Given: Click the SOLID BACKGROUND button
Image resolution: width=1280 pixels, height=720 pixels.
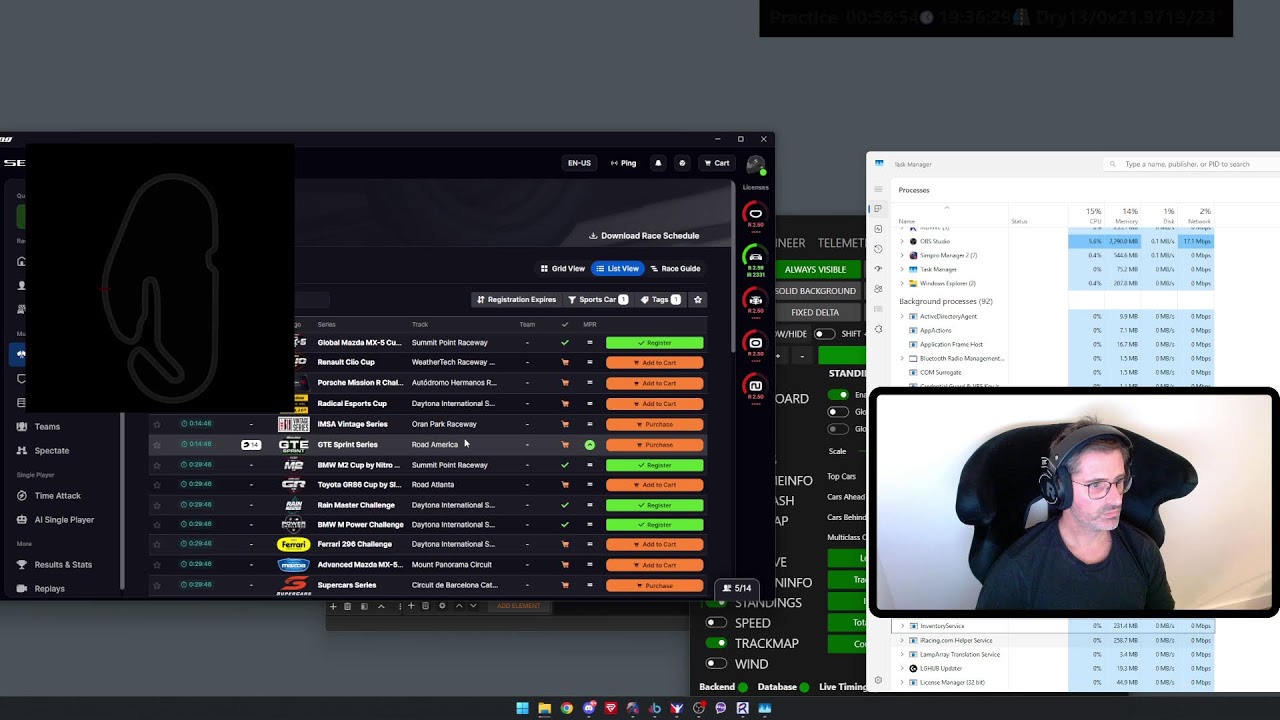Looking at the screenshot, I should point(816,291).
